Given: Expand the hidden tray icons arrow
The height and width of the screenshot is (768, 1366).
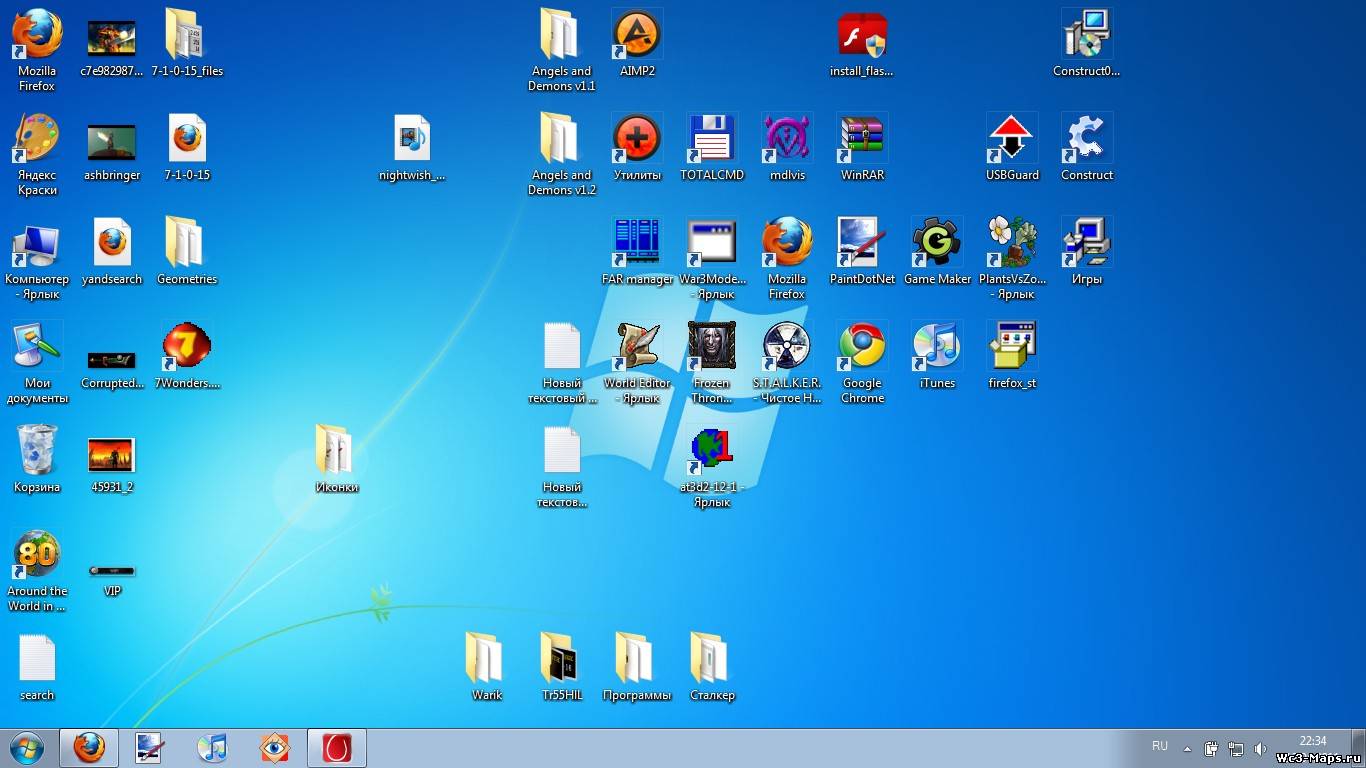Looking at the screenshot, I should [1187, 748].
